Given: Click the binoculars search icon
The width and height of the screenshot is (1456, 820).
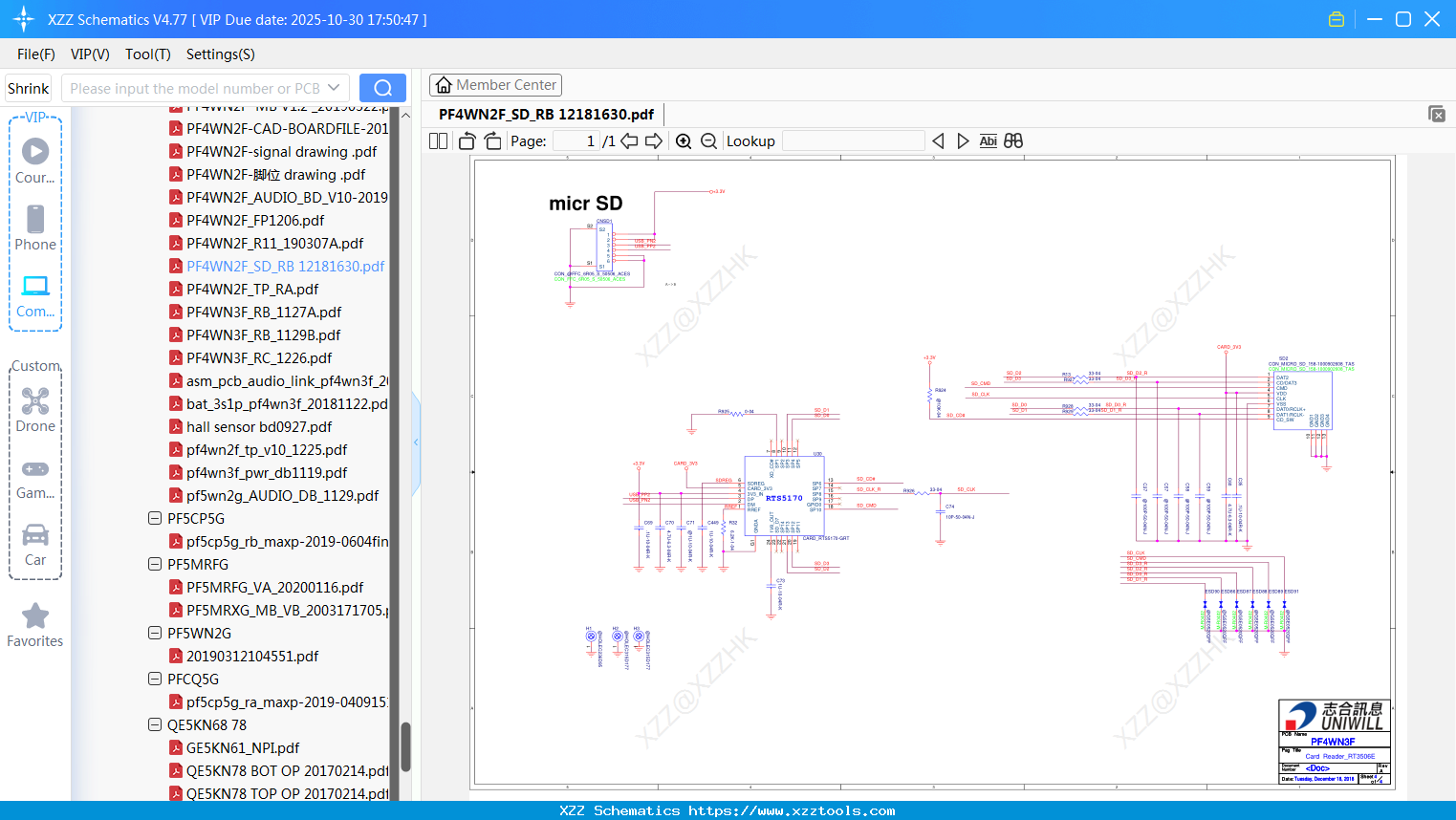Looking at the screenshot, I should 1013,141.
